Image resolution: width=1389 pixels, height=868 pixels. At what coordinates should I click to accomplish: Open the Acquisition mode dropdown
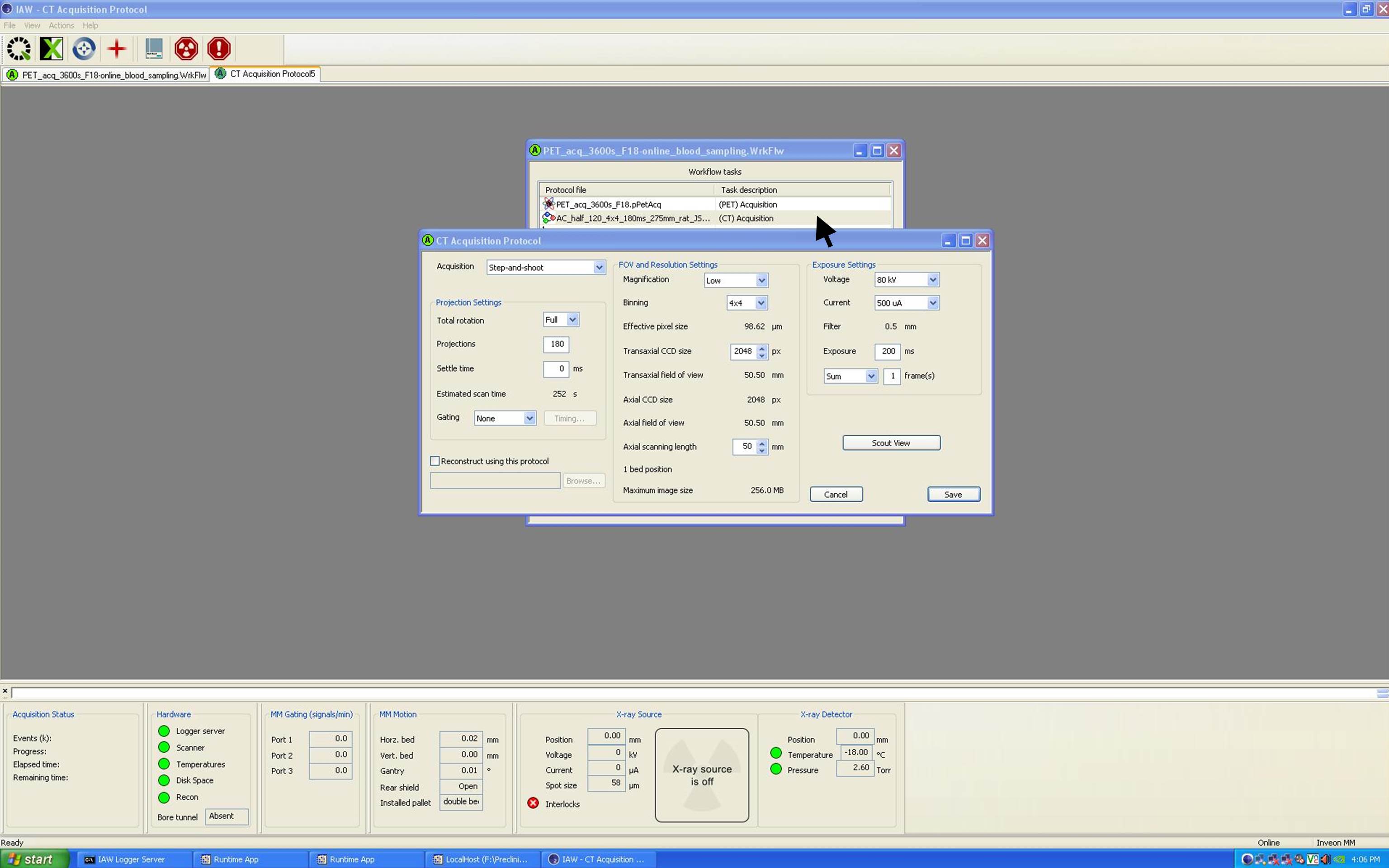tap(599, 268)
